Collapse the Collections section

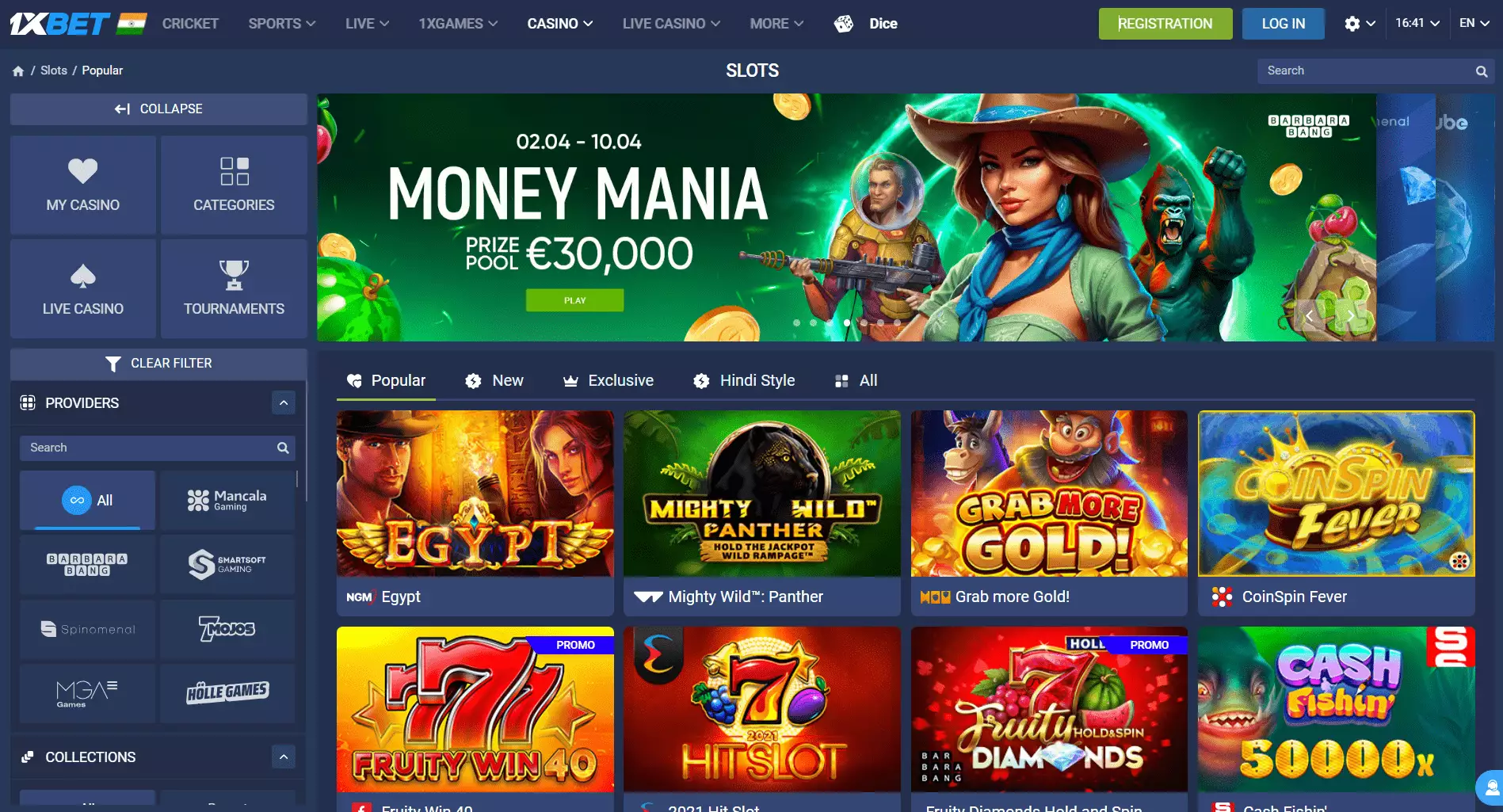[x=284, y=757]
